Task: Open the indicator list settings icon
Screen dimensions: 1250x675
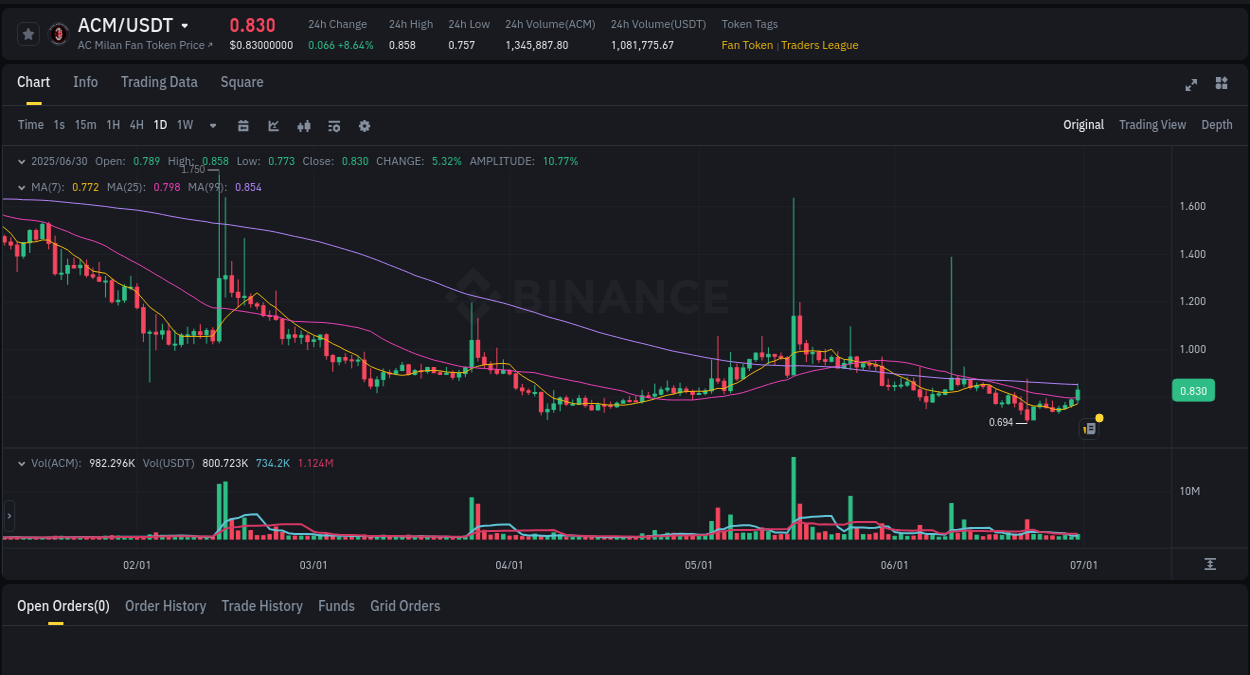Action: point(333,125)
